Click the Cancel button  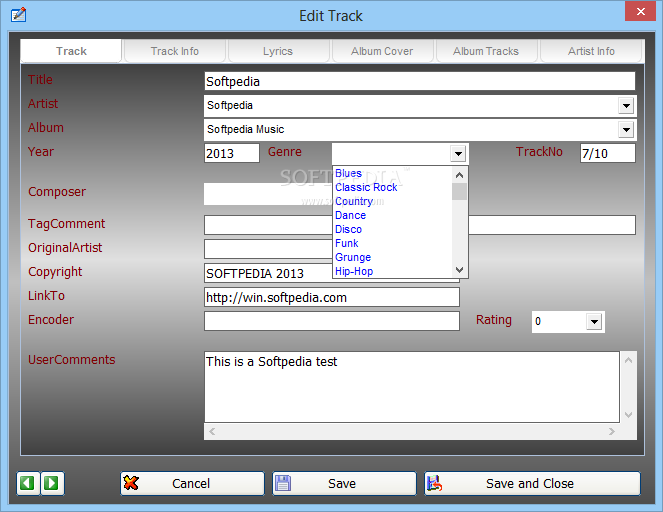pos(192,483)
